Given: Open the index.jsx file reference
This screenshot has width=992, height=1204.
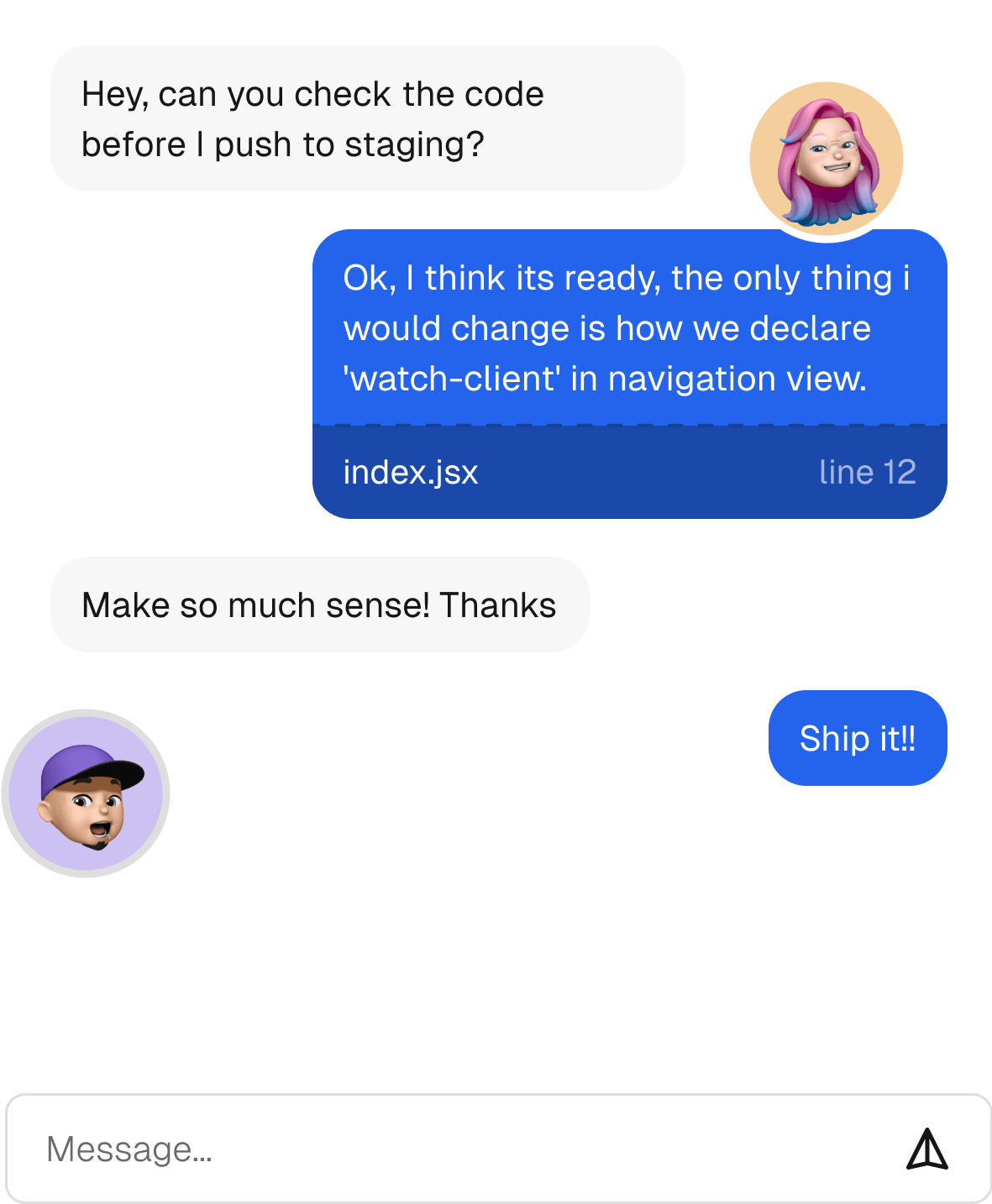Looking at the screenshot, I should (x=411, y=473).
